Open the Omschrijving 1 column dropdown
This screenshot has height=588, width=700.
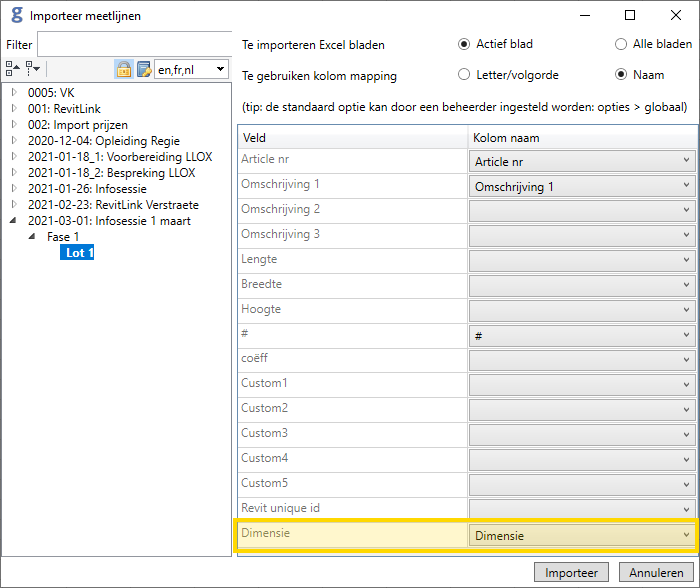click(582, 186)
